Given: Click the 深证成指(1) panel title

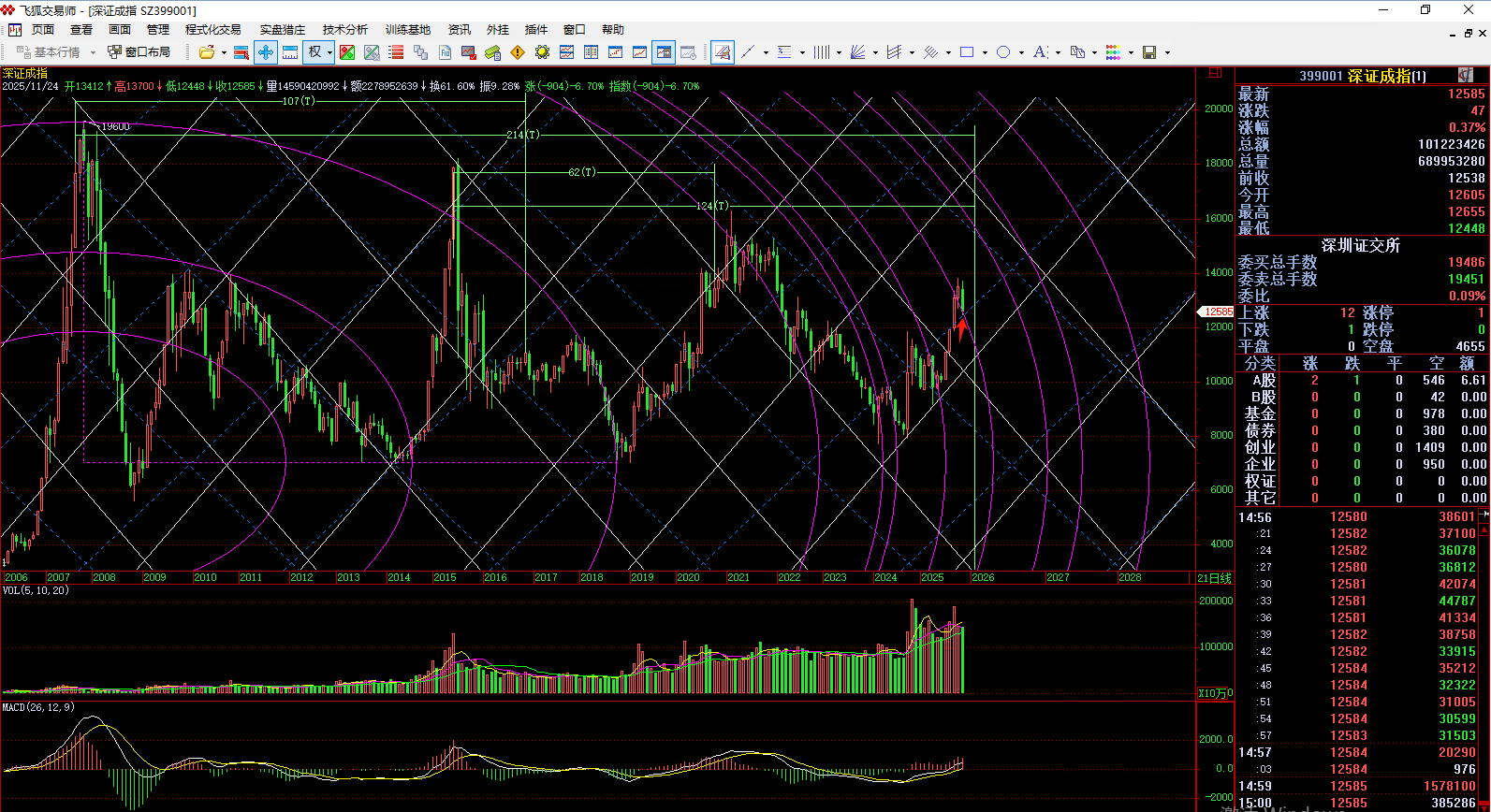Looking at the screenshot, I should (x=1386, y=76).
